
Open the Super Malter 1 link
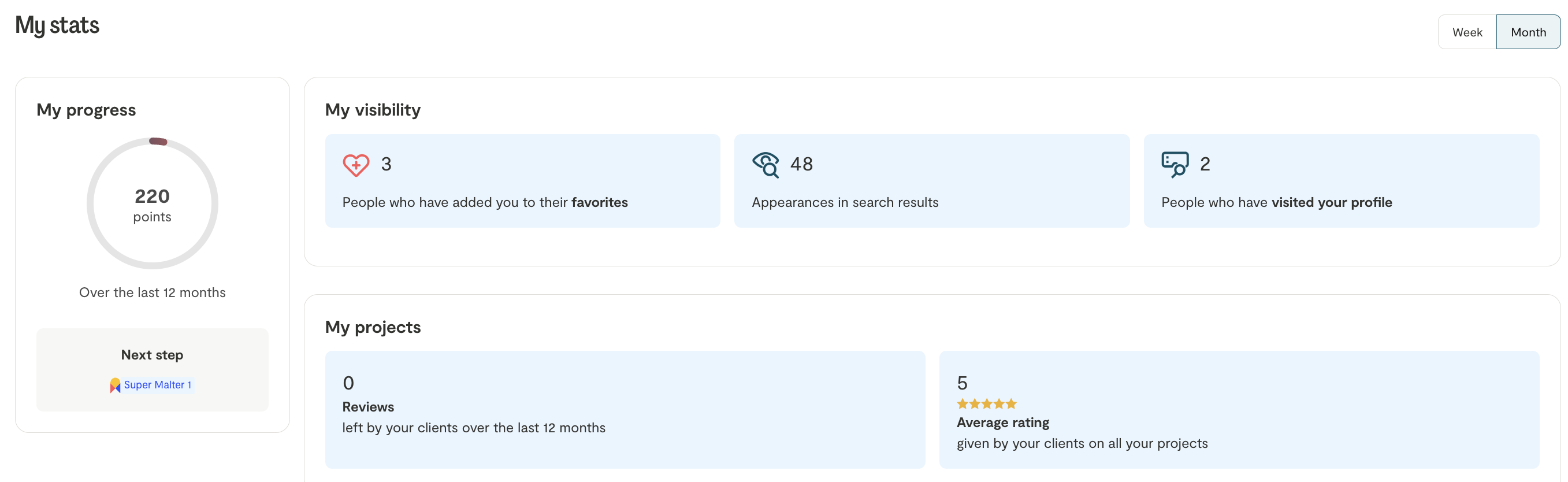pyautogui.click(x=158, y=385)
